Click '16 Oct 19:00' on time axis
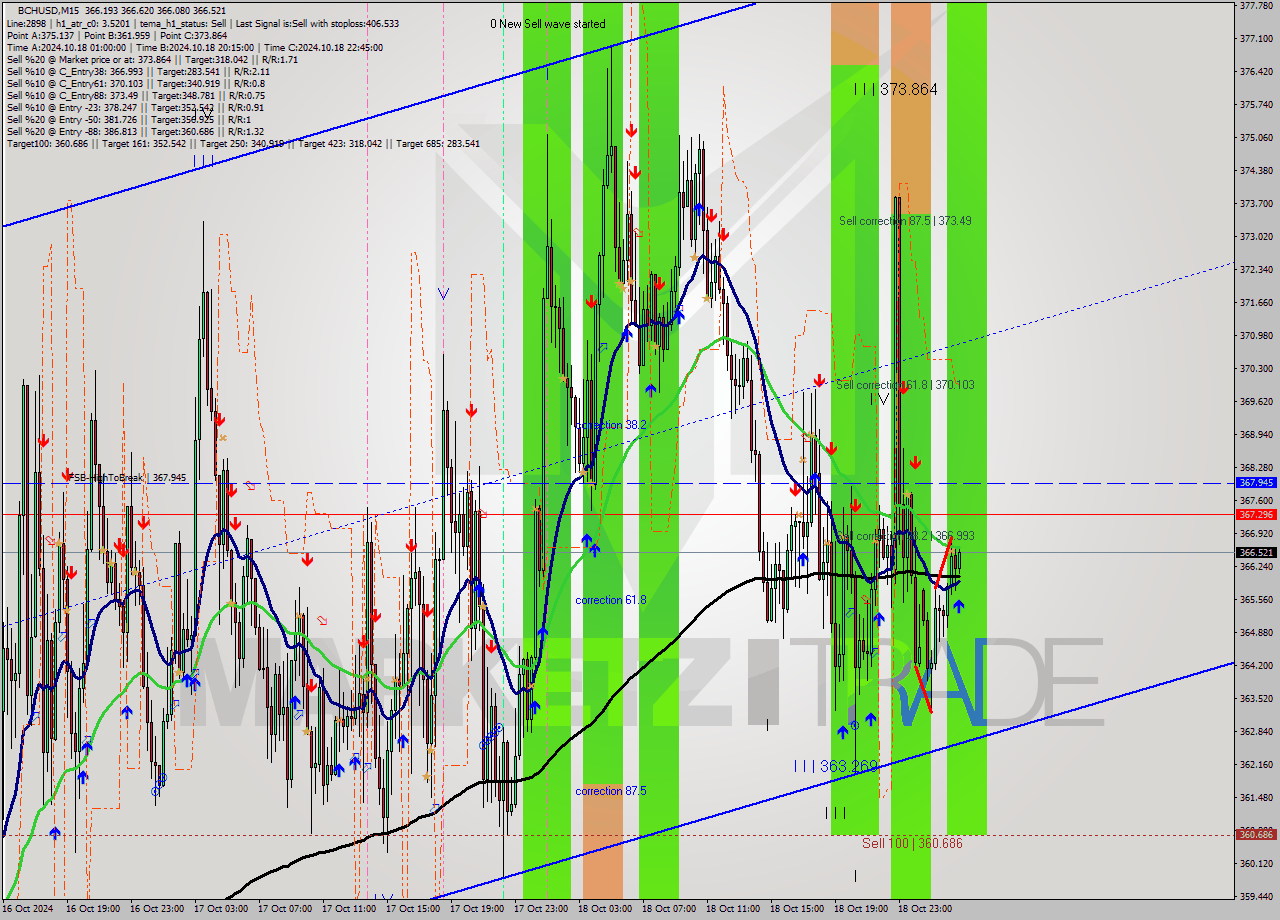Screen dimensions: 1280x920 tap(92, 909)
